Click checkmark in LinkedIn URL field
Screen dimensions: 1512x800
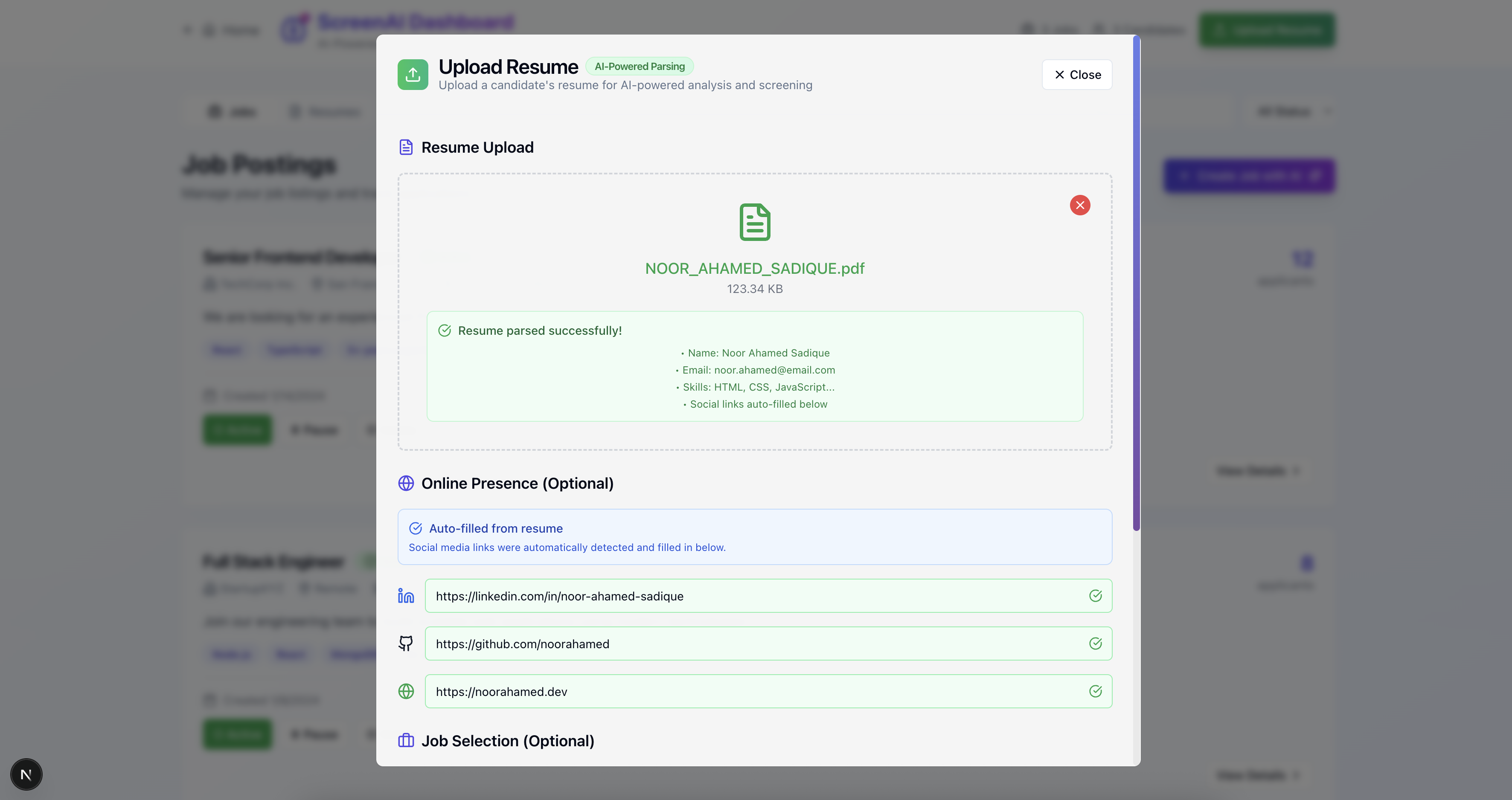[x=1095, y=596]
